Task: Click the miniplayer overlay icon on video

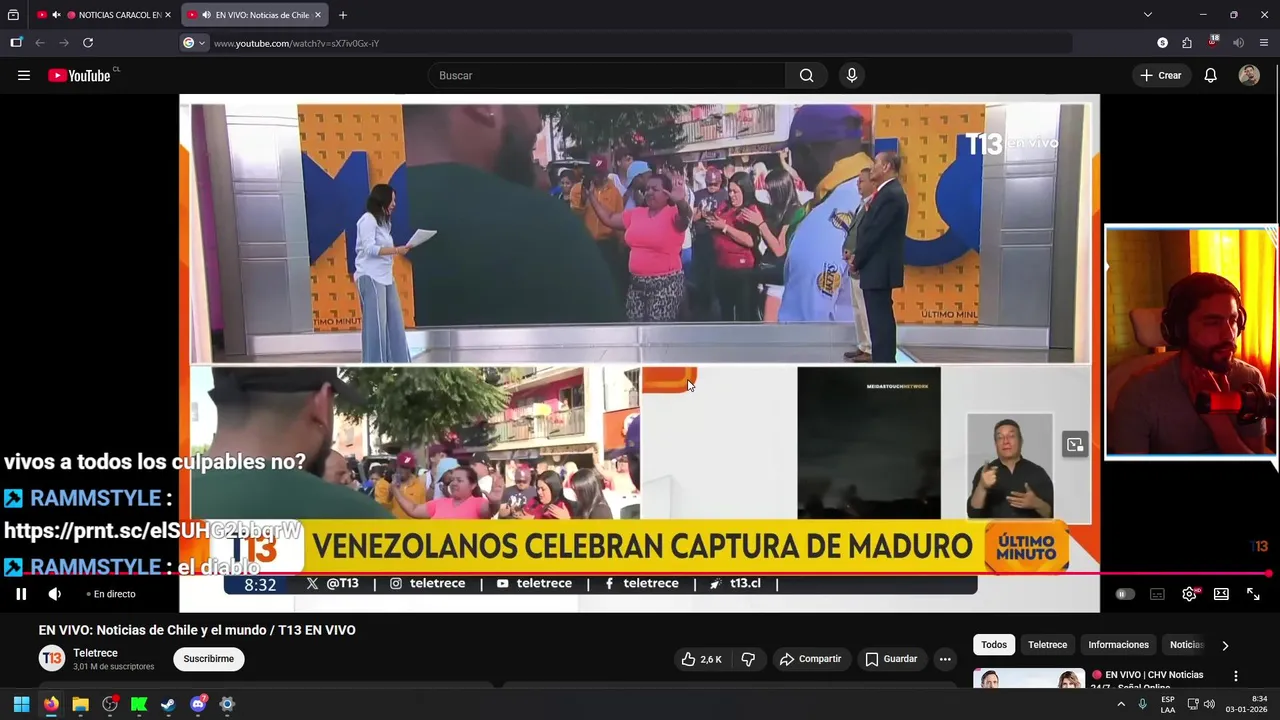Action: coord(1075,445)
